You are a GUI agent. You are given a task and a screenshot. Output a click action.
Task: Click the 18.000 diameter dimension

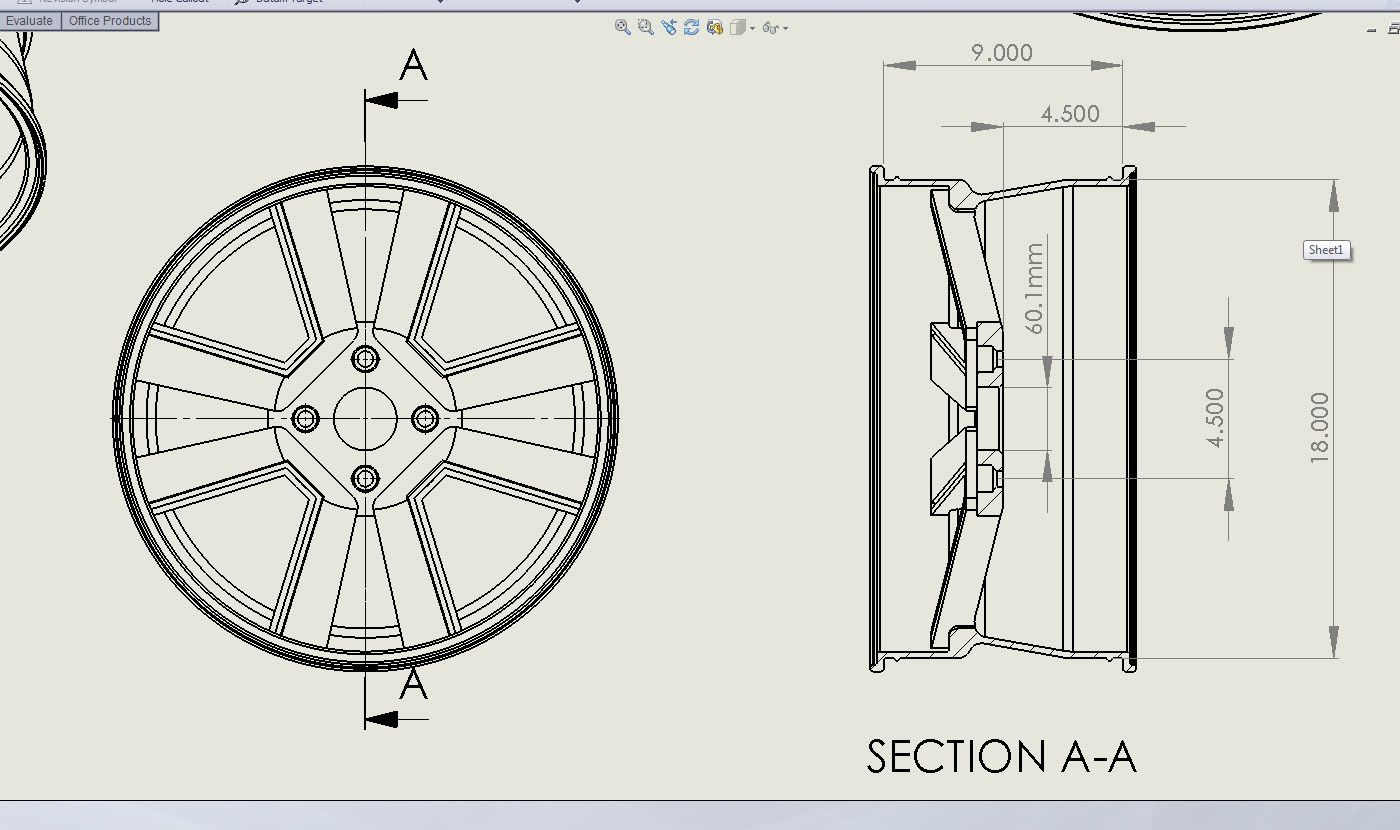[x=1319, y=427]
